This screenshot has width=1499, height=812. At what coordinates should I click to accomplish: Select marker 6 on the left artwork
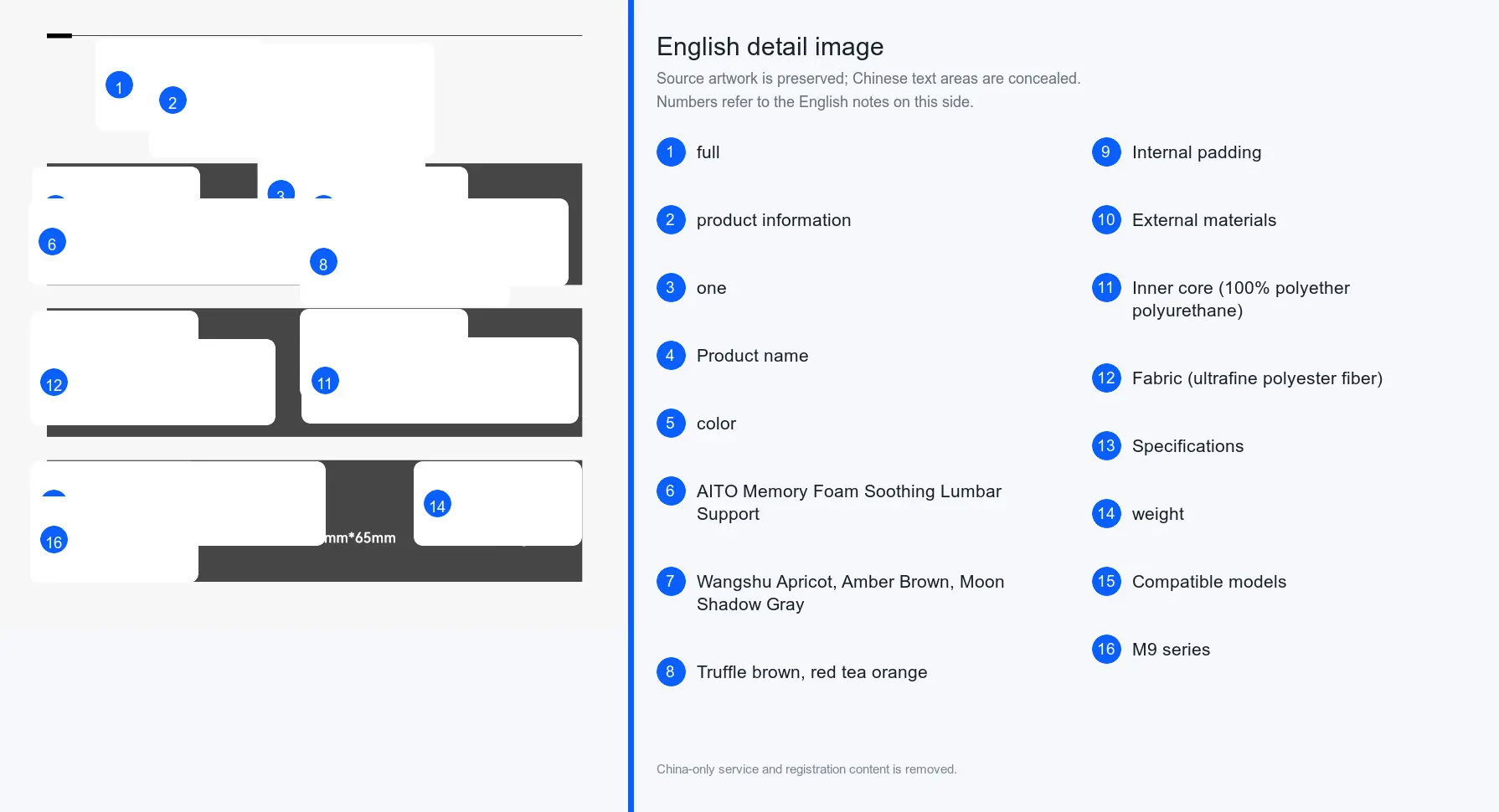tap(52, 242)
